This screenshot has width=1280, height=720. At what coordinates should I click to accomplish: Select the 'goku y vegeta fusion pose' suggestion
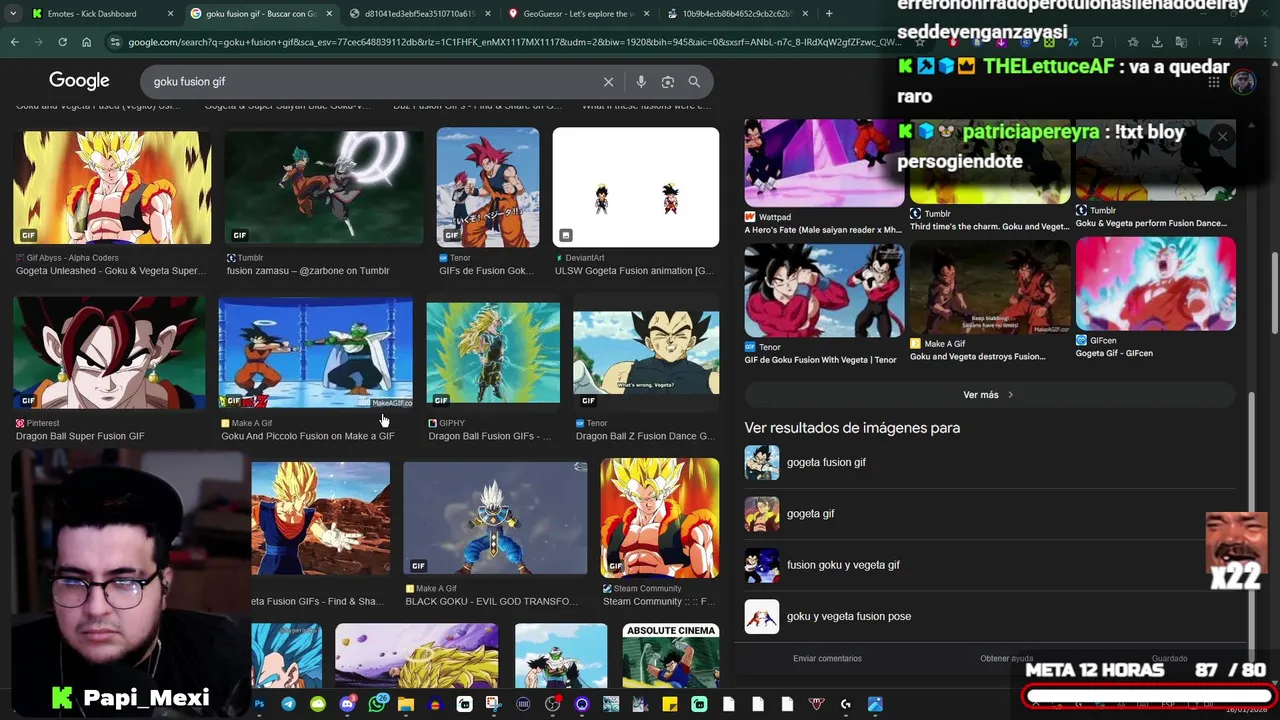pyautogui.click(x=849, y=616)
